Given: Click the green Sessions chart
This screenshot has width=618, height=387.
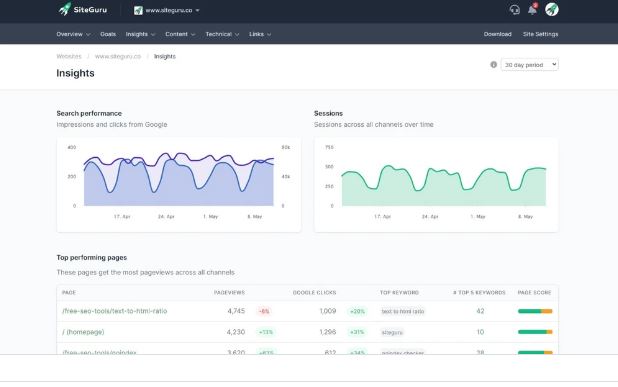Looking at the screenshot, I should coord(436,184).
